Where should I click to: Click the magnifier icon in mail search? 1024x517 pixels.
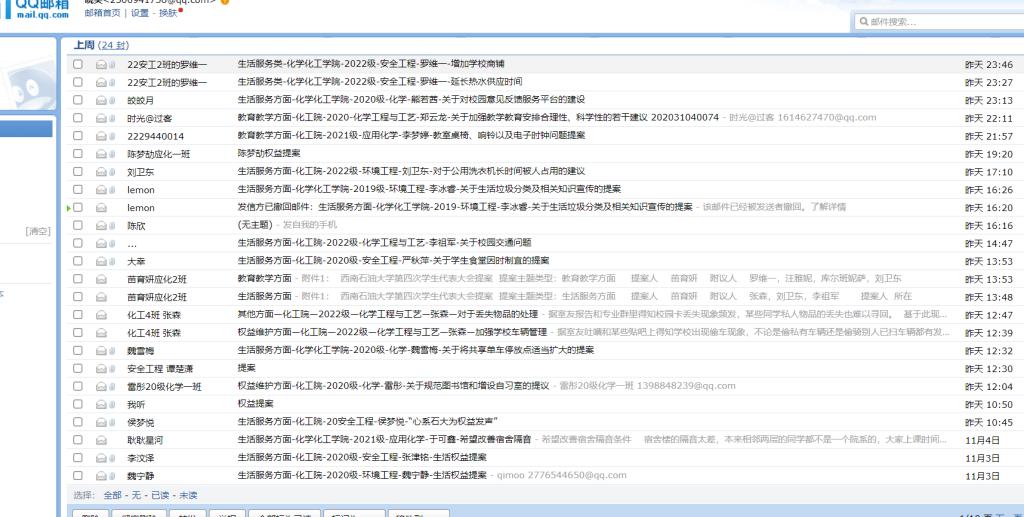(x=864, y=21)
